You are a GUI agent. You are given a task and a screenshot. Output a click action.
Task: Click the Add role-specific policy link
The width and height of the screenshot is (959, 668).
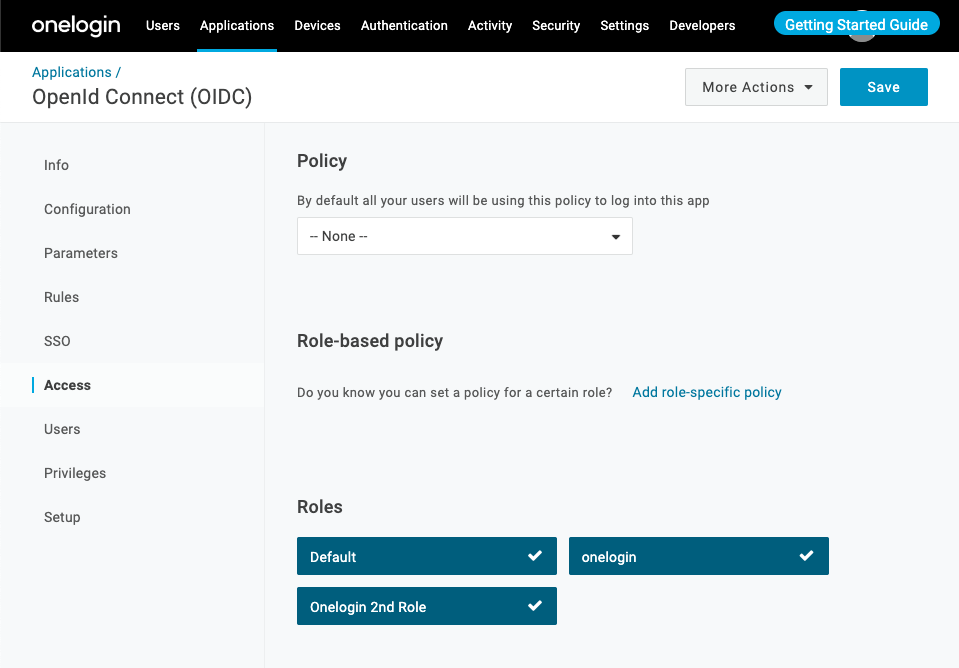(x=707, y=392)
